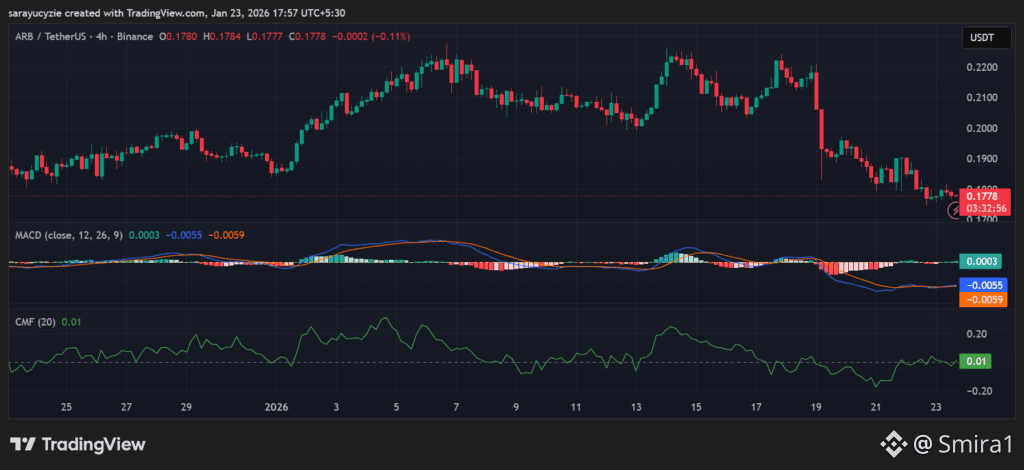The image size is (1024, 470).
Task: Click the 0.2000 level on price scale
Action: (979, 128)
